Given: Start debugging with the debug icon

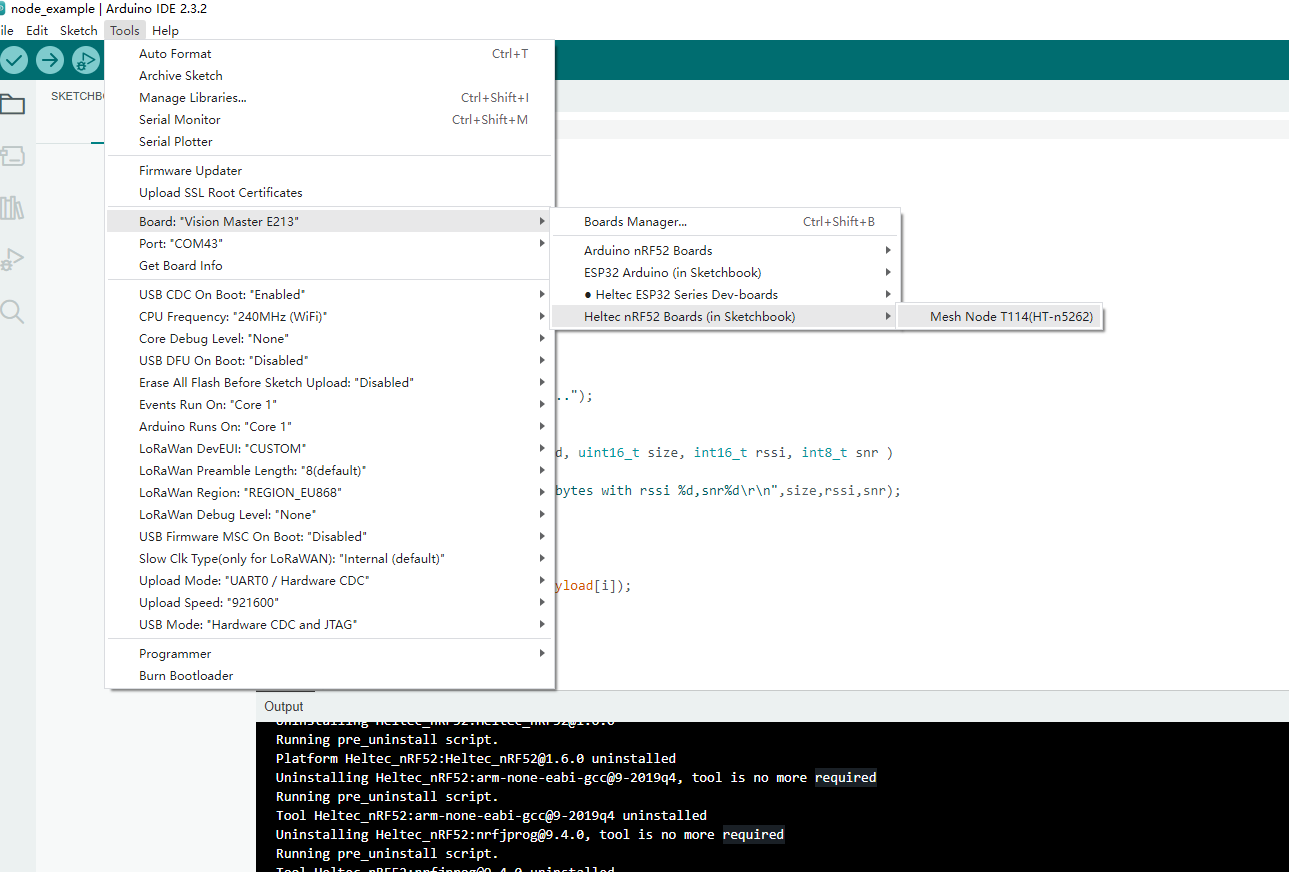Looking at the screenshot, I should pyautogui.click(x=86, y=61).
